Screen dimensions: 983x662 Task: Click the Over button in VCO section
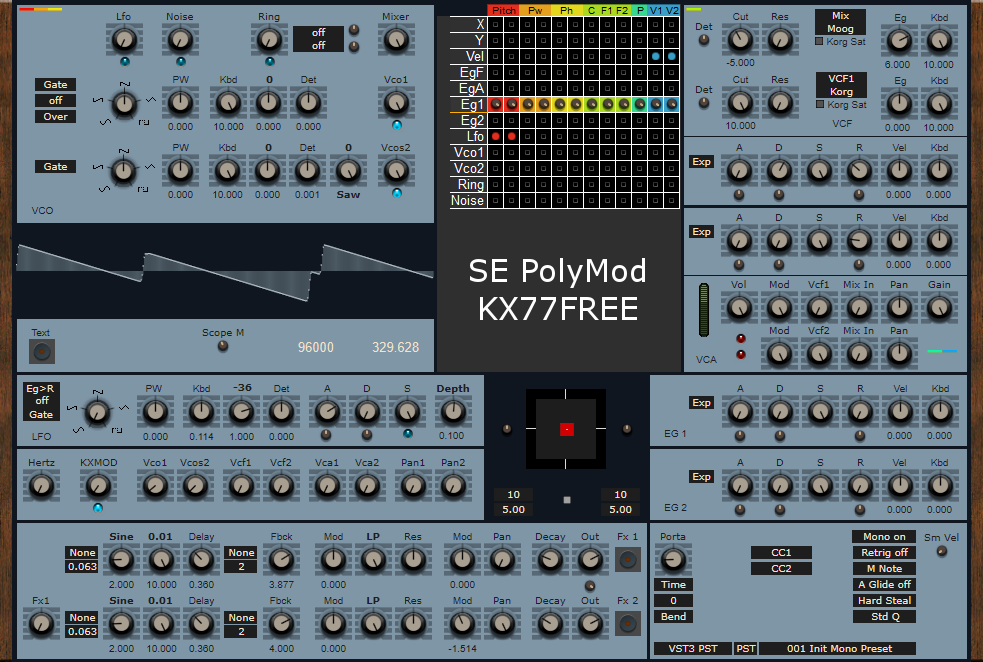pos(55,117)
